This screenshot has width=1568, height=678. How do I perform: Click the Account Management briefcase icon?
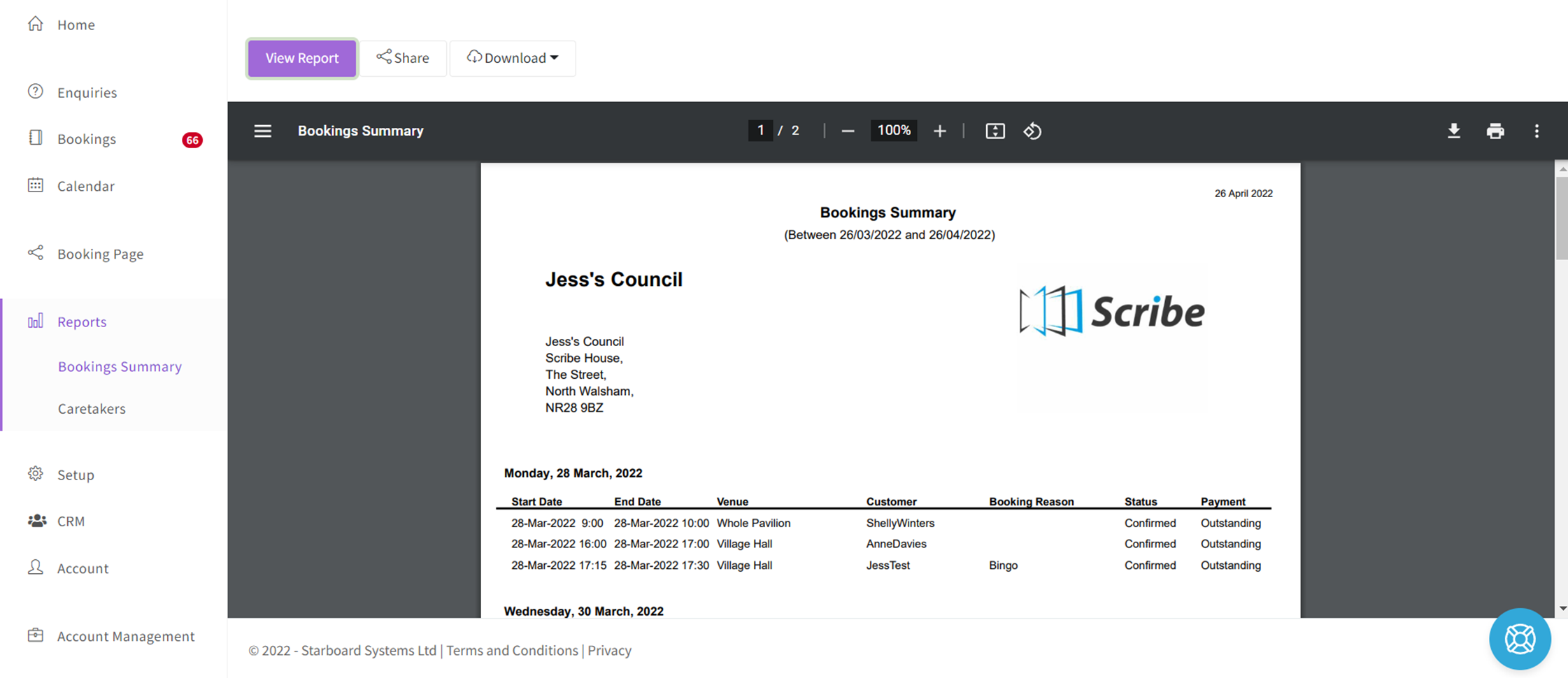(x=36, y=635)
